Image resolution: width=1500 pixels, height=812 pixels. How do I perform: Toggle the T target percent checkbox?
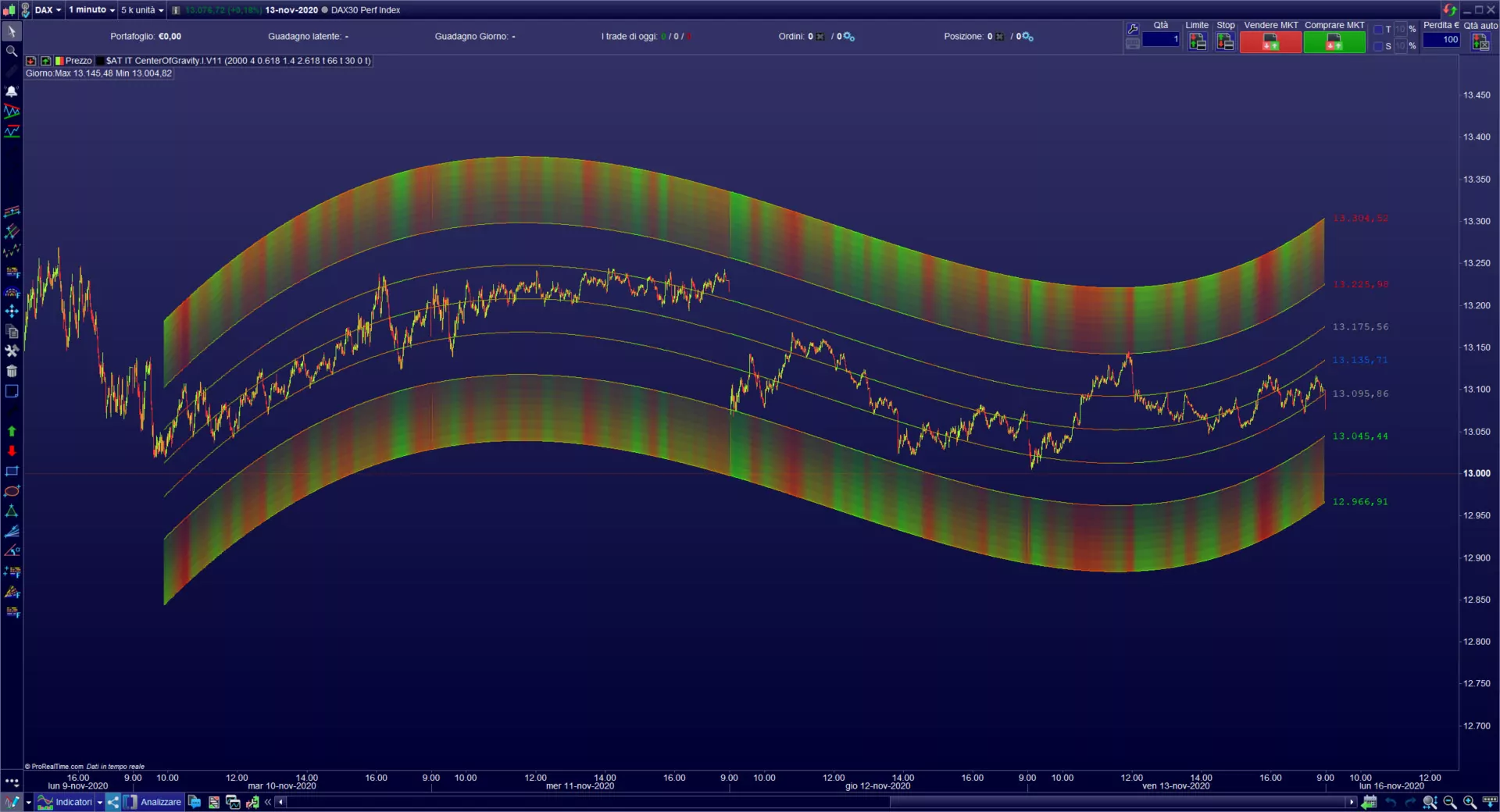click(x=1378, y=29)
